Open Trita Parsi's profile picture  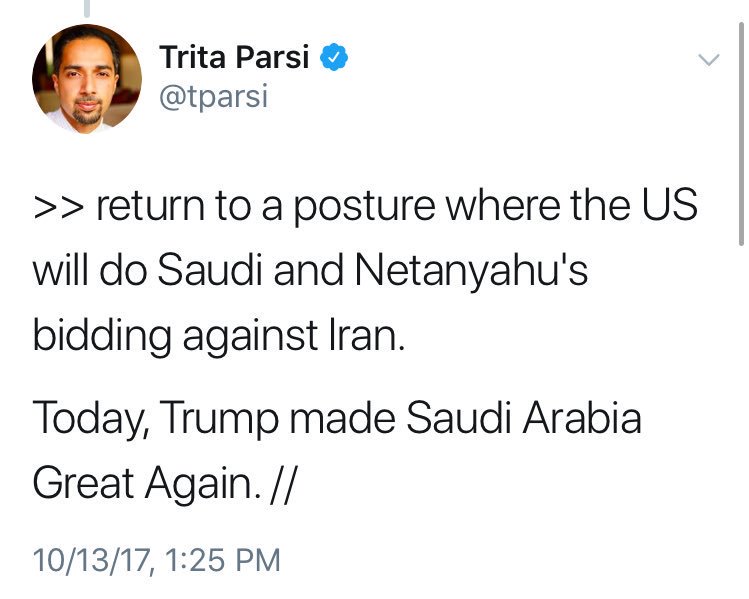coord(87,79)
